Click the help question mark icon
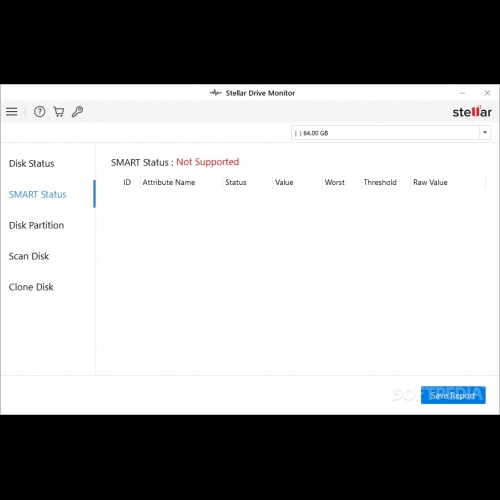Image resolution: width=500 pixels, height=500 pixels. click(40, 112)
